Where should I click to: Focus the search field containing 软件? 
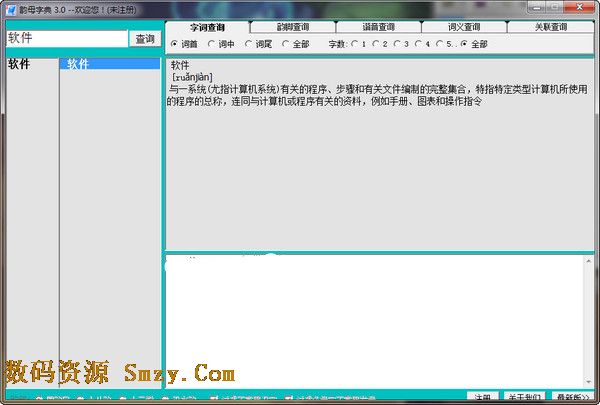[67, 38]
